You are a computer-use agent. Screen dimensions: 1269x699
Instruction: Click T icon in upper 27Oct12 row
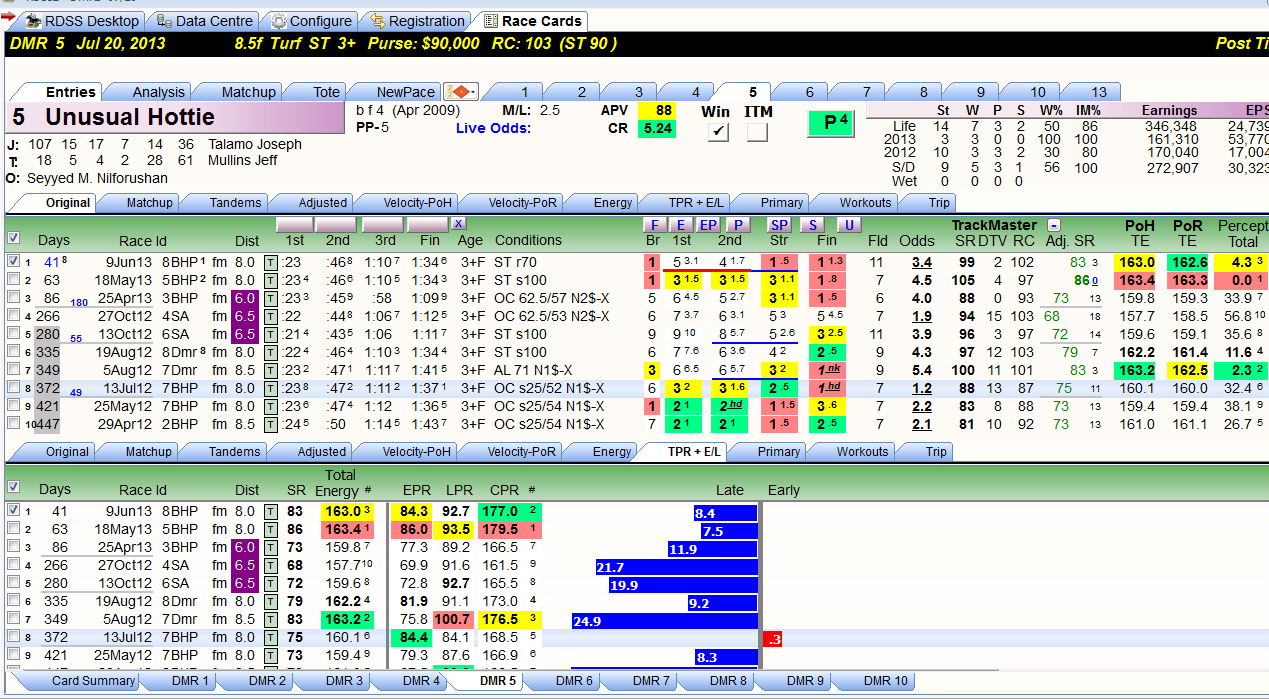click(x=270, y=316)
